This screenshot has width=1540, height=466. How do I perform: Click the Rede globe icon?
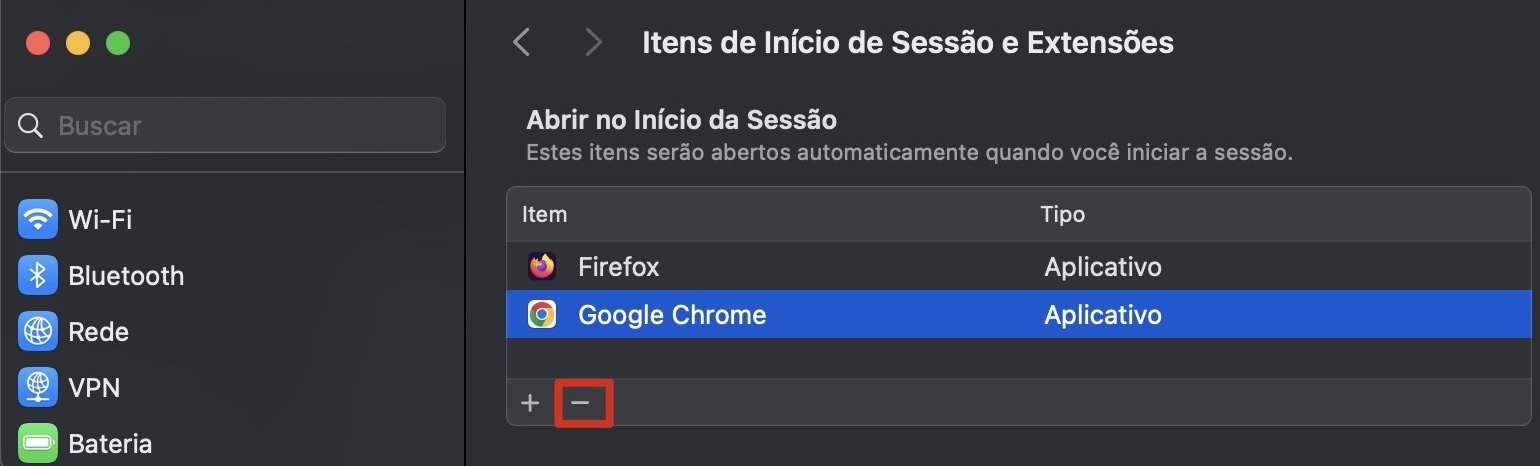[38, 331]
